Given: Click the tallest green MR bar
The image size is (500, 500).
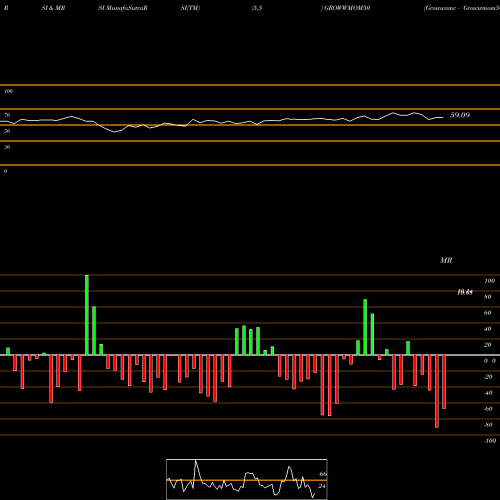Looking at the screenshot, I should click(87, 315).
